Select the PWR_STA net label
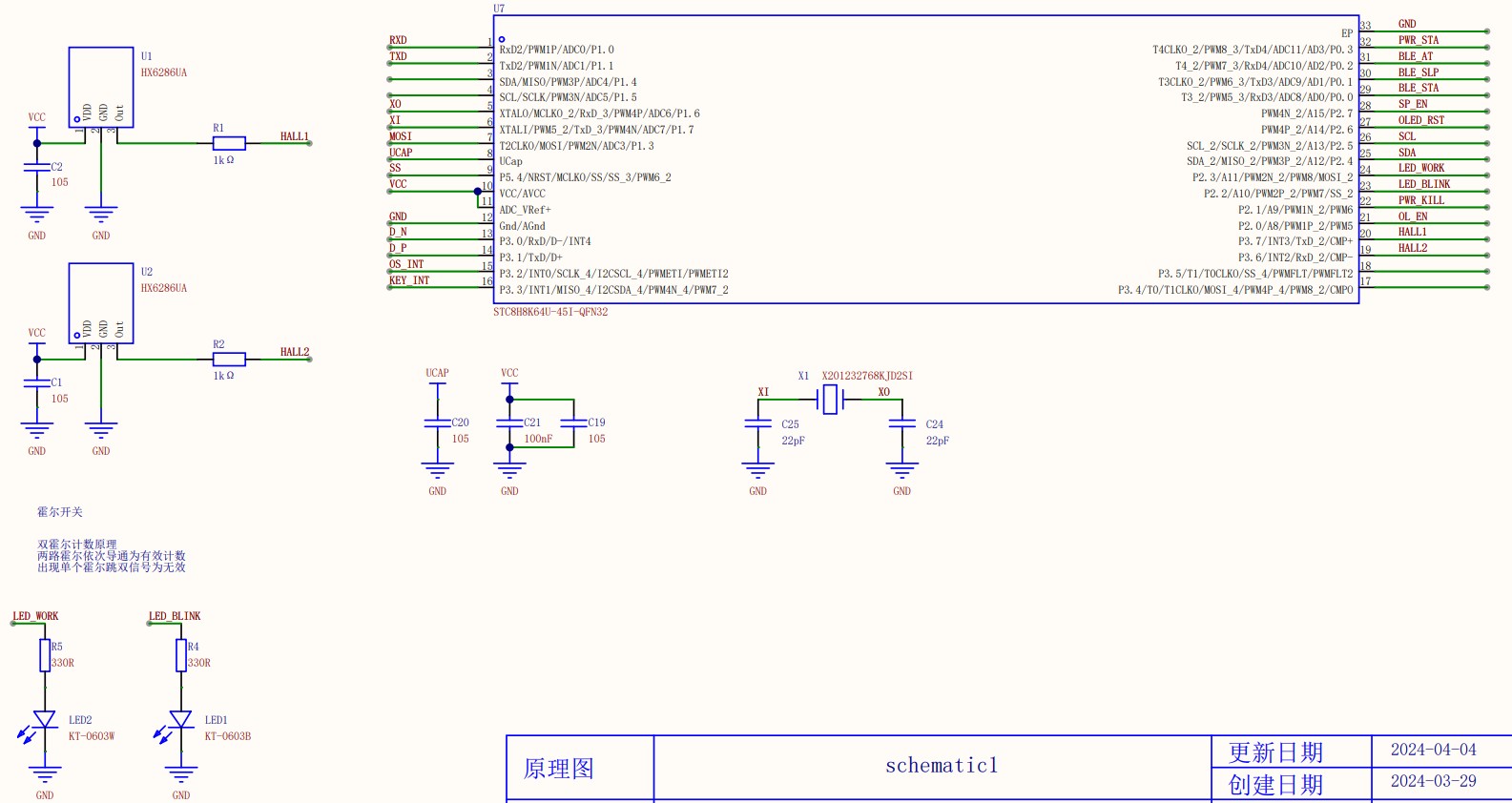The image size is (1512, 803). click(1419, 40)
